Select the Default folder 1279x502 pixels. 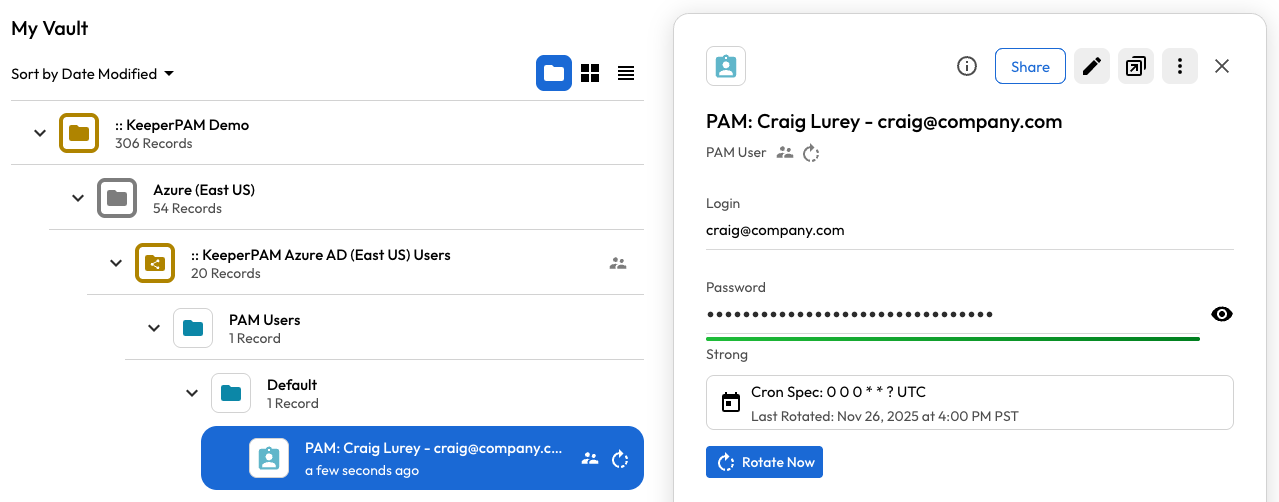point(291,393)
